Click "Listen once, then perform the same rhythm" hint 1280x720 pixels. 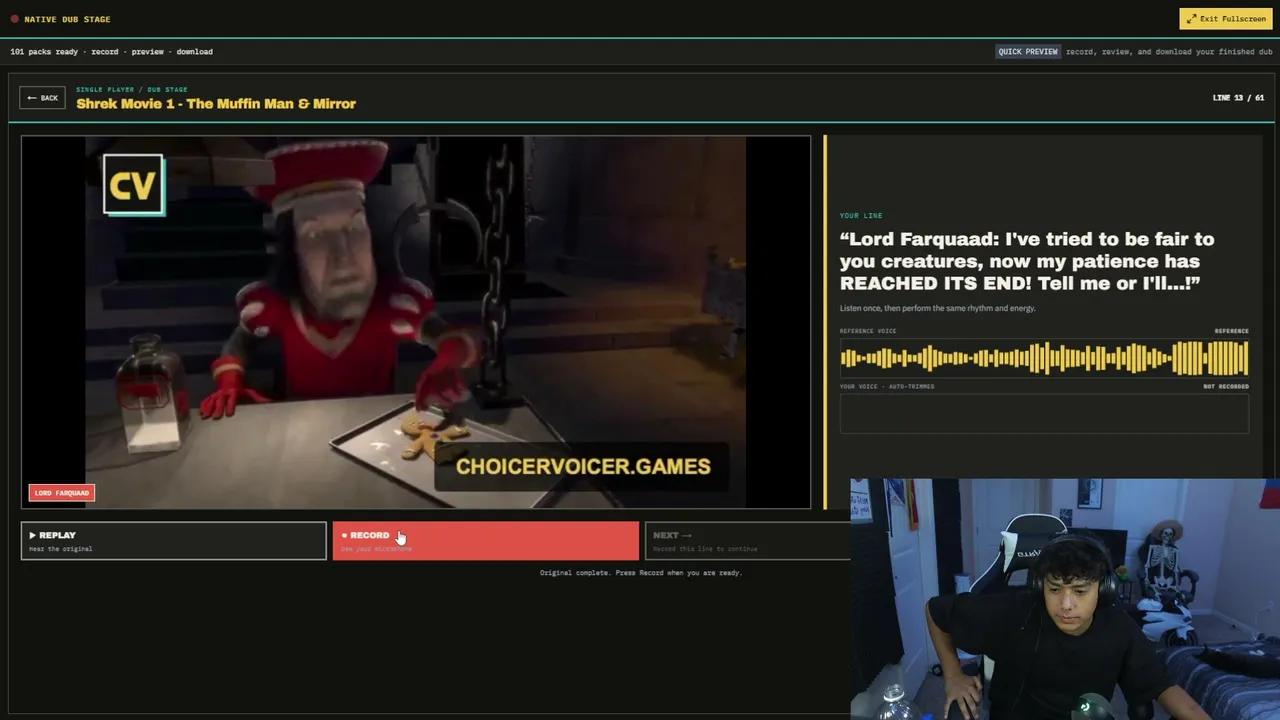pos(938,308)
